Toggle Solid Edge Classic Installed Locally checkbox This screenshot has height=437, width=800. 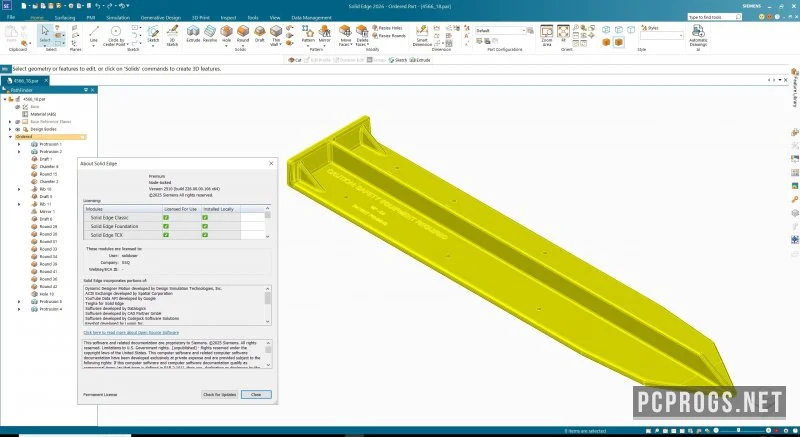point(205,218)
